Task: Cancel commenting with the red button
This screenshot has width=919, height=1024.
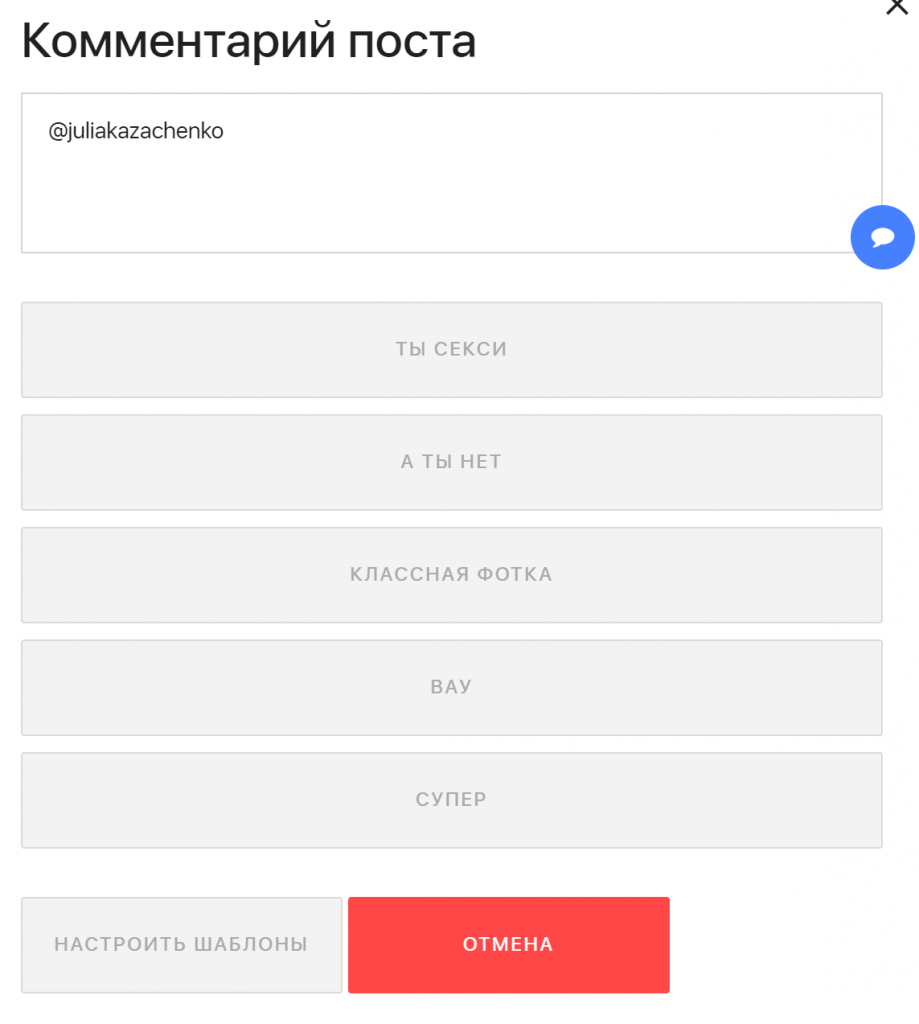Action: click(x=509, y=945)
